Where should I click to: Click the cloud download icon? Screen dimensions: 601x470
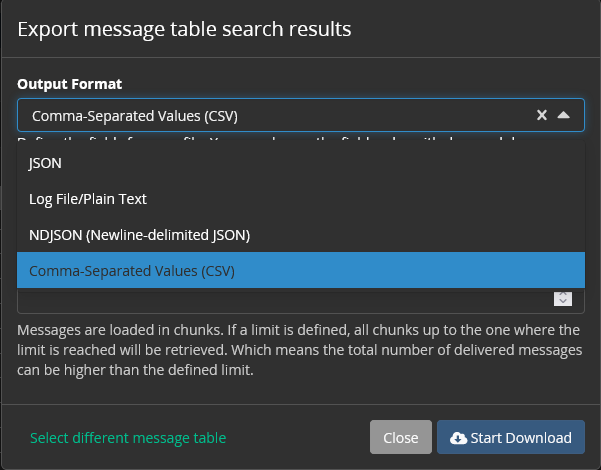point(458,438)
